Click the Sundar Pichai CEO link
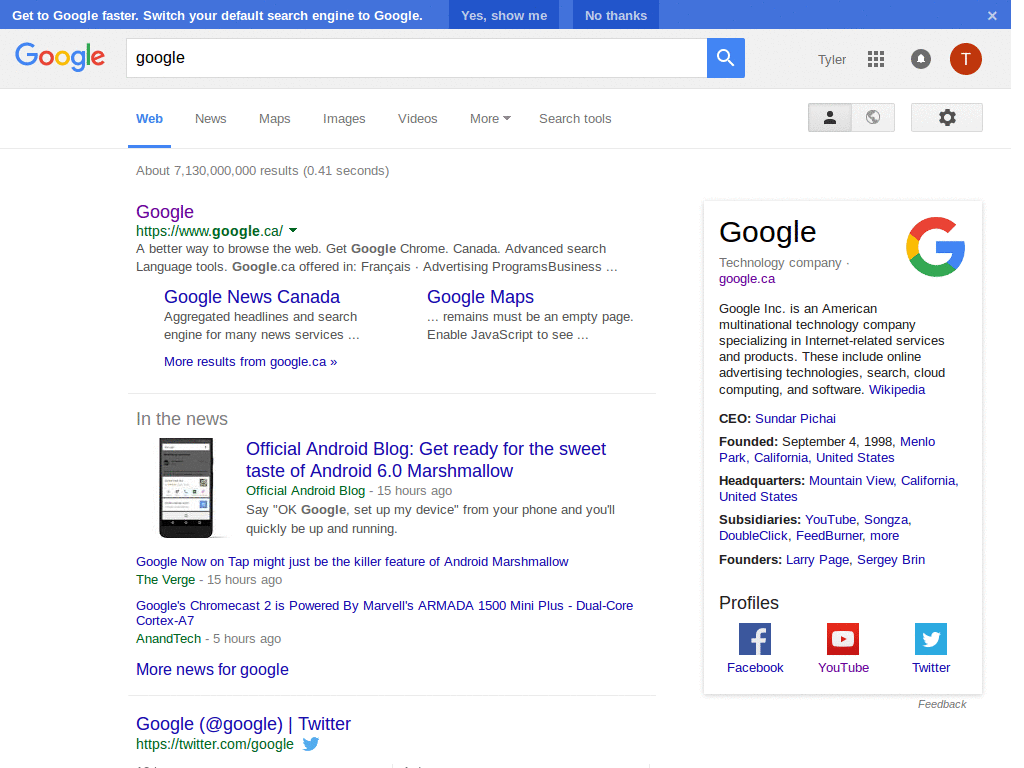1024x768 pixels. (795, 419)
